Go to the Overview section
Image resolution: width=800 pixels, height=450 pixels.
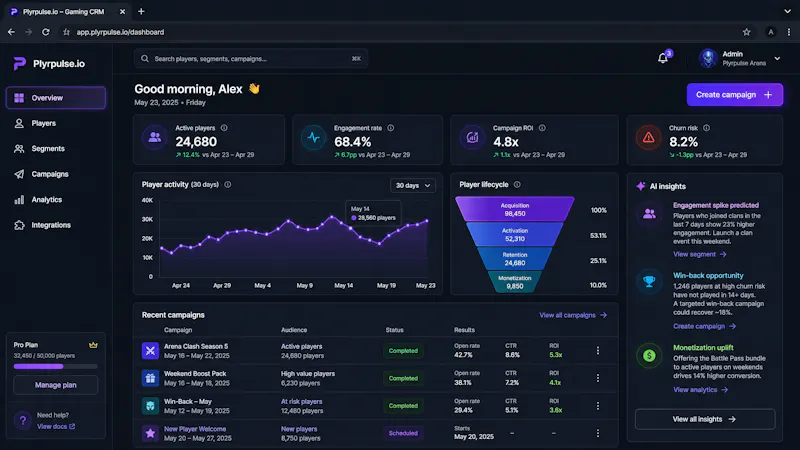point(56,97)
